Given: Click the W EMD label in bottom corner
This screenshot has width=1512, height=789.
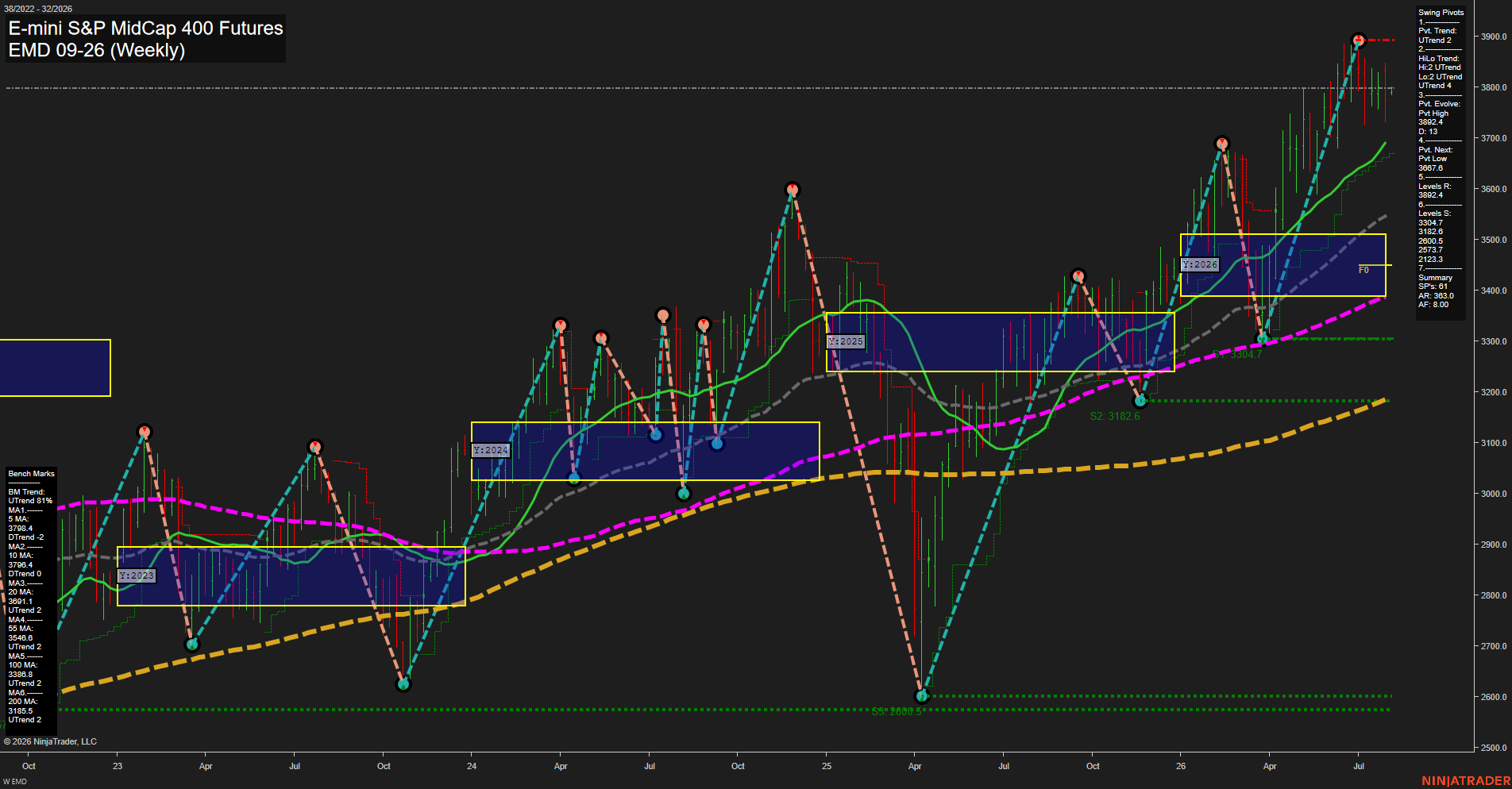Looking at the screenshot, I should coord(15,782).
